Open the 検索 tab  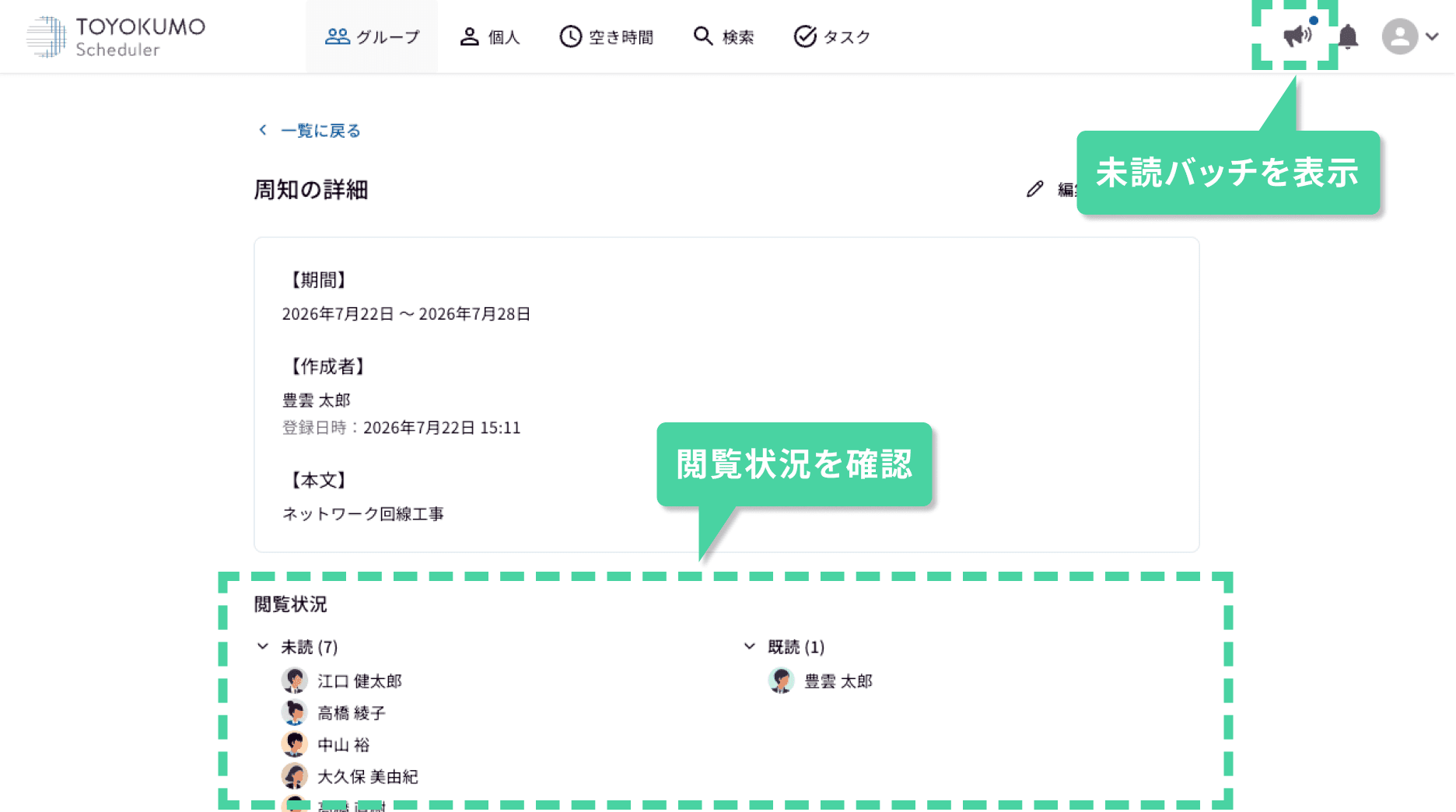pyautogui.click(x=723, y=37)
